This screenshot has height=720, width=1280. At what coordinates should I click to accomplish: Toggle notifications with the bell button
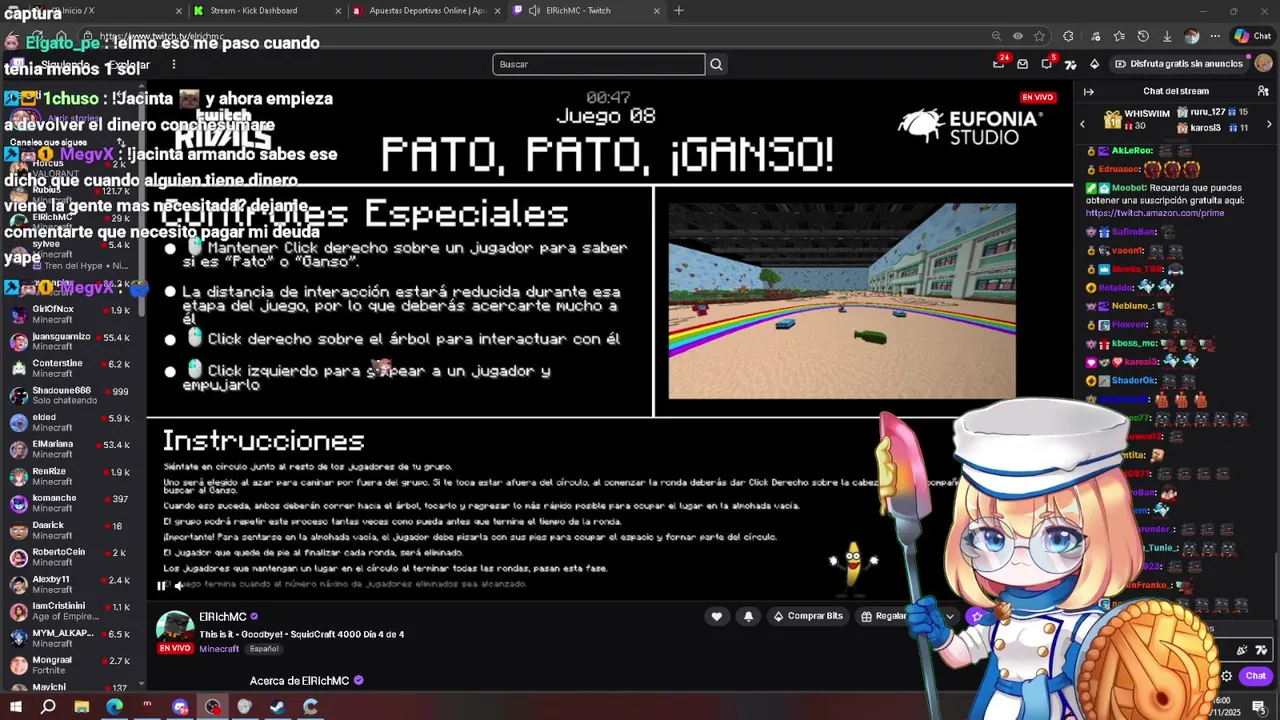click(748, 616)
